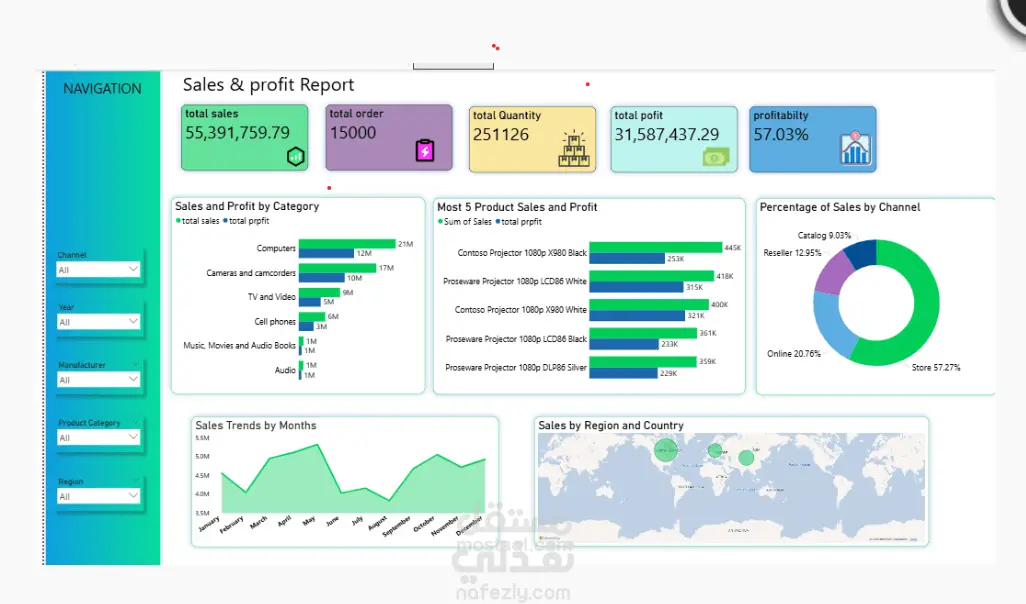
Task: Click the stacked boxes icon on total Quantity card
Action: click(x=574, y=148)
